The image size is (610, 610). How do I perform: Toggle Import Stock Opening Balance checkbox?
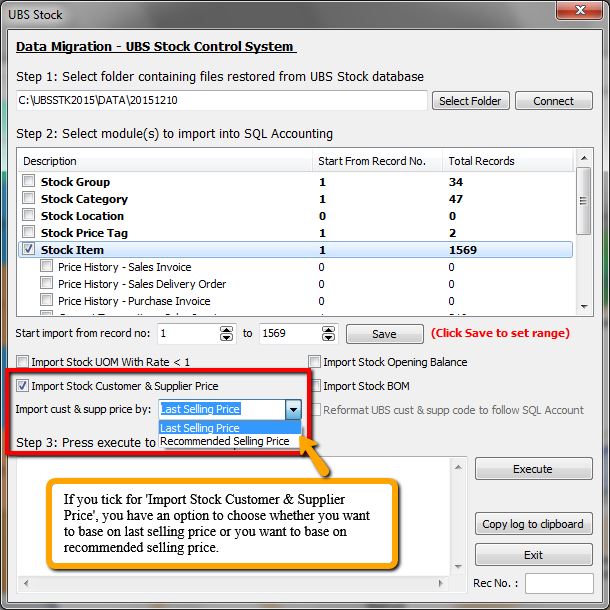pos(315,362)
